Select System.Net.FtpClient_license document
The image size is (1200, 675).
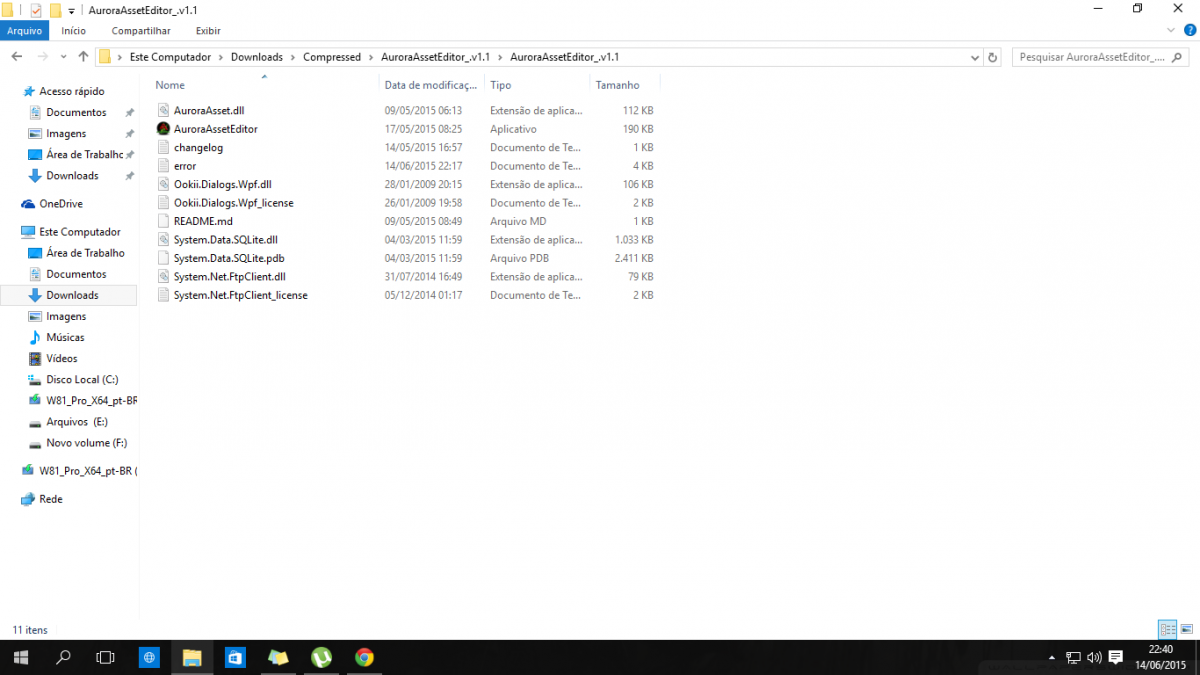coord(232,295)
